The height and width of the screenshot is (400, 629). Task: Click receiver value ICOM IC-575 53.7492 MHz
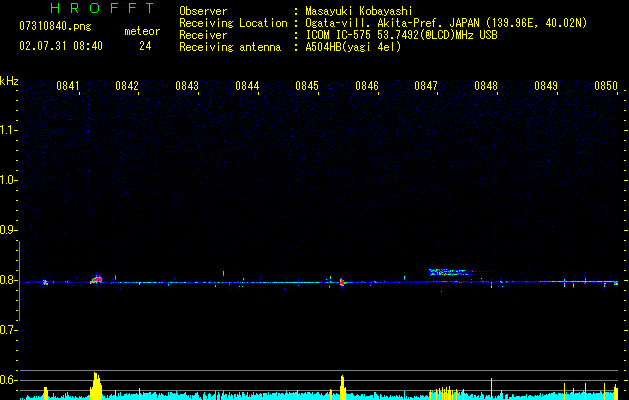click(x=401, y=35)
